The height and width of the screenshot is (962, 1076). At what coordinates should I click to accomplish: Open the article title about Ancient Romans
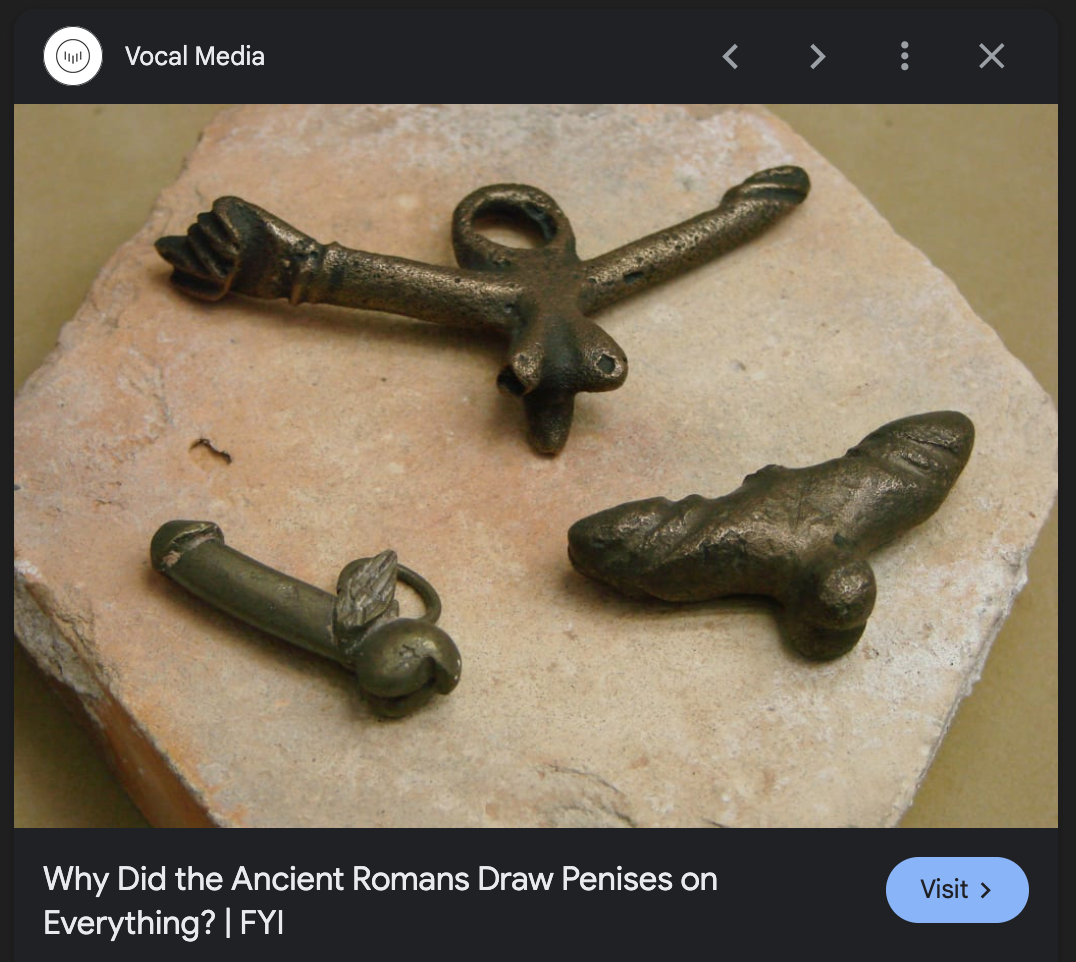[380, 900]
